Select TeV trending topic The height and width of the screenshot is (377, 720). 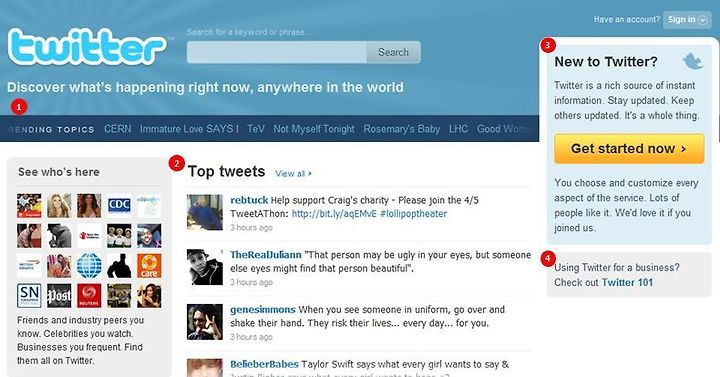tap(256, 129)
